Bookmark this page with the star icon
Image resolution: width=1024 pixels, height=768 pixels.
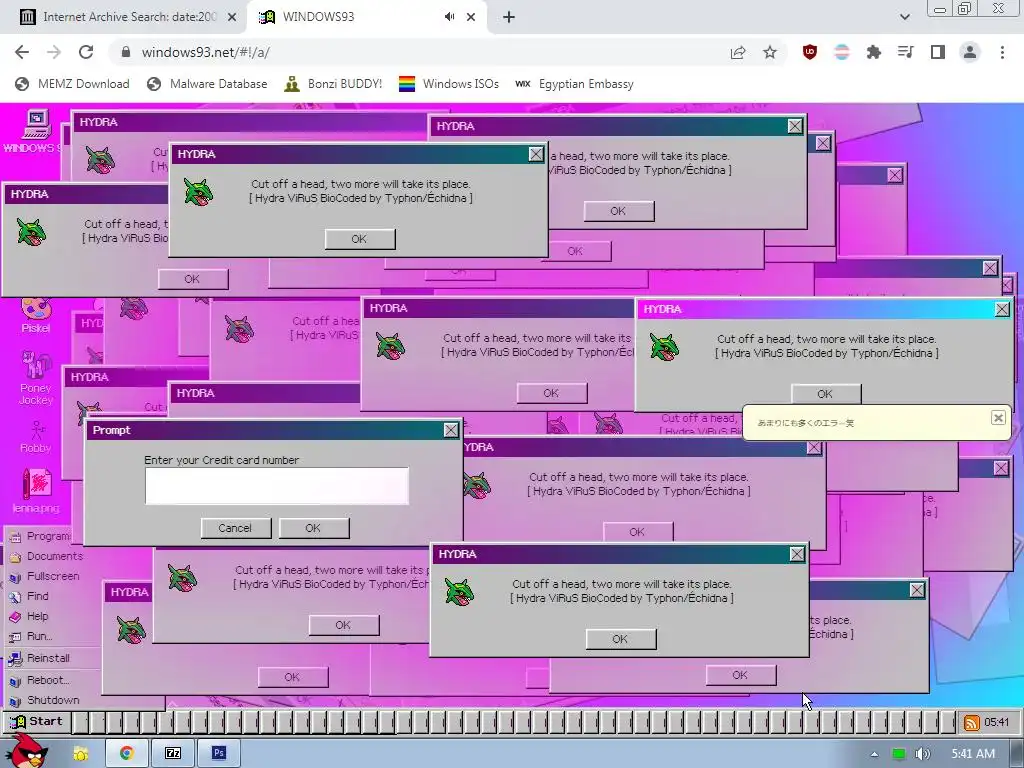(x=770, y=52)
